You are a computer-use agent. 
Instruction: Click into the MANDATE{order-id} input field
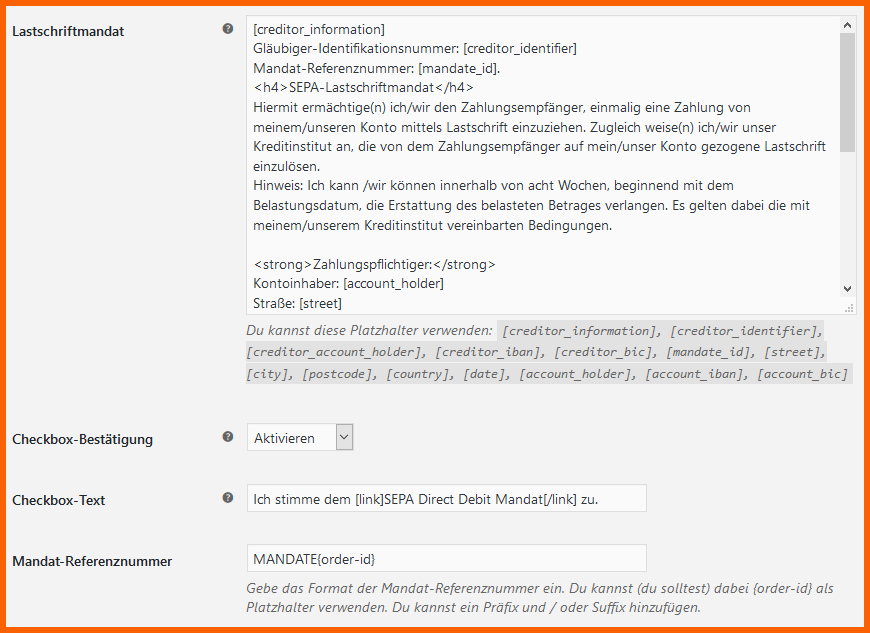click(x=447, y=559)
